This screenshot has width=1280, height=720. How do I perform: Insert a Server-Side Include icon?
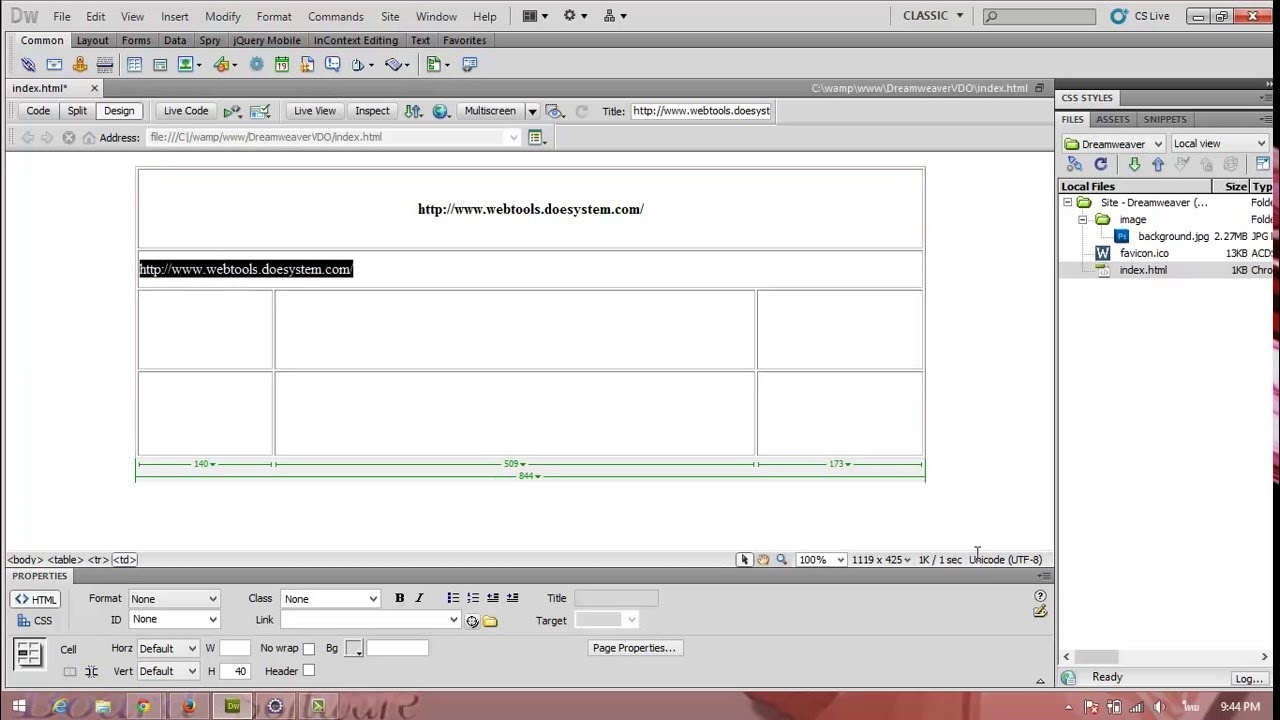pos(307,64)
